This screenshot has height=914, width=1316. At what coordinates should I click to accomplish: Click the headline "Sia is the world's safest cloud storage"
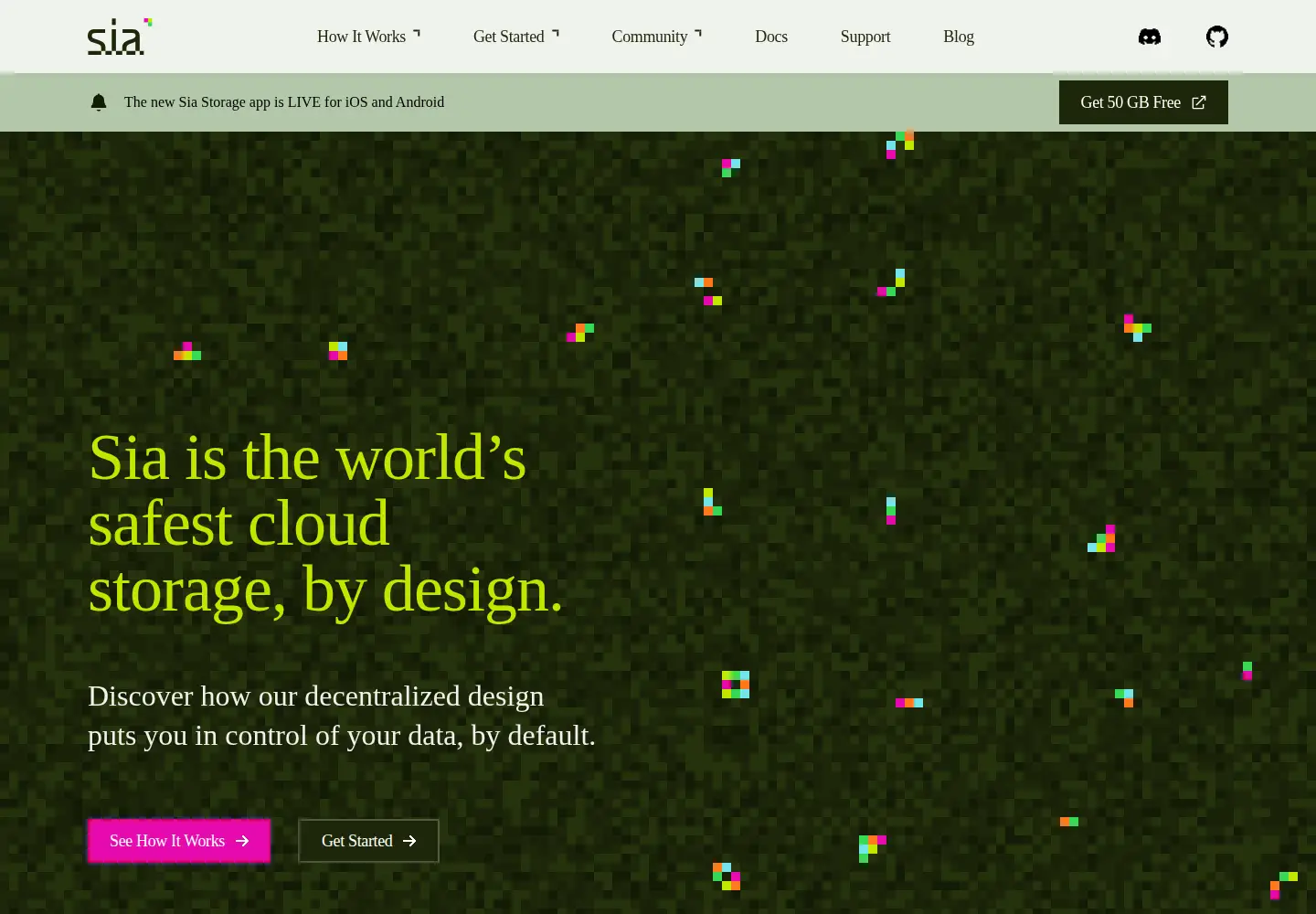(326, 524)
